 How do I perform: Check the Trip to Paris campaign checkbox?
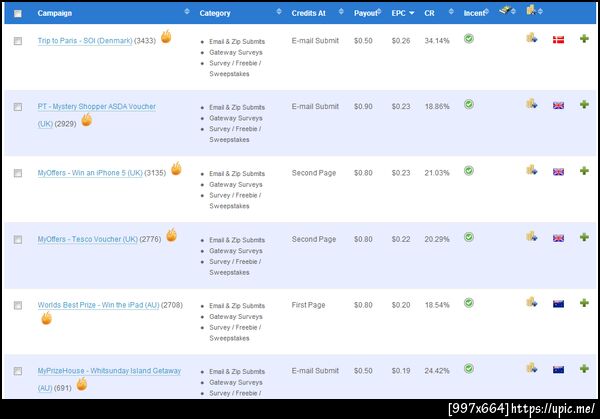(18, 41)
